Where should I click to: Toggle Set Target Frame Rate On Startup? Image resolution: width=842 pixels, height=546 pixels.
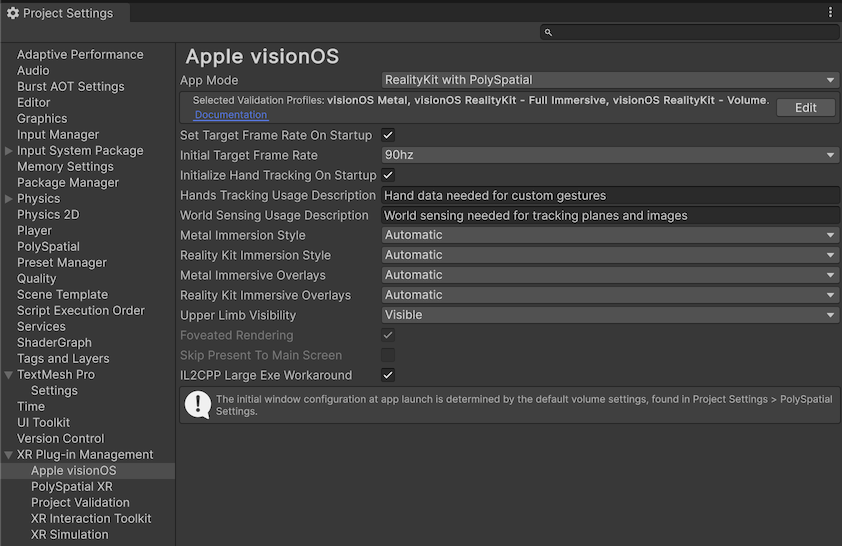coord(388,135)
